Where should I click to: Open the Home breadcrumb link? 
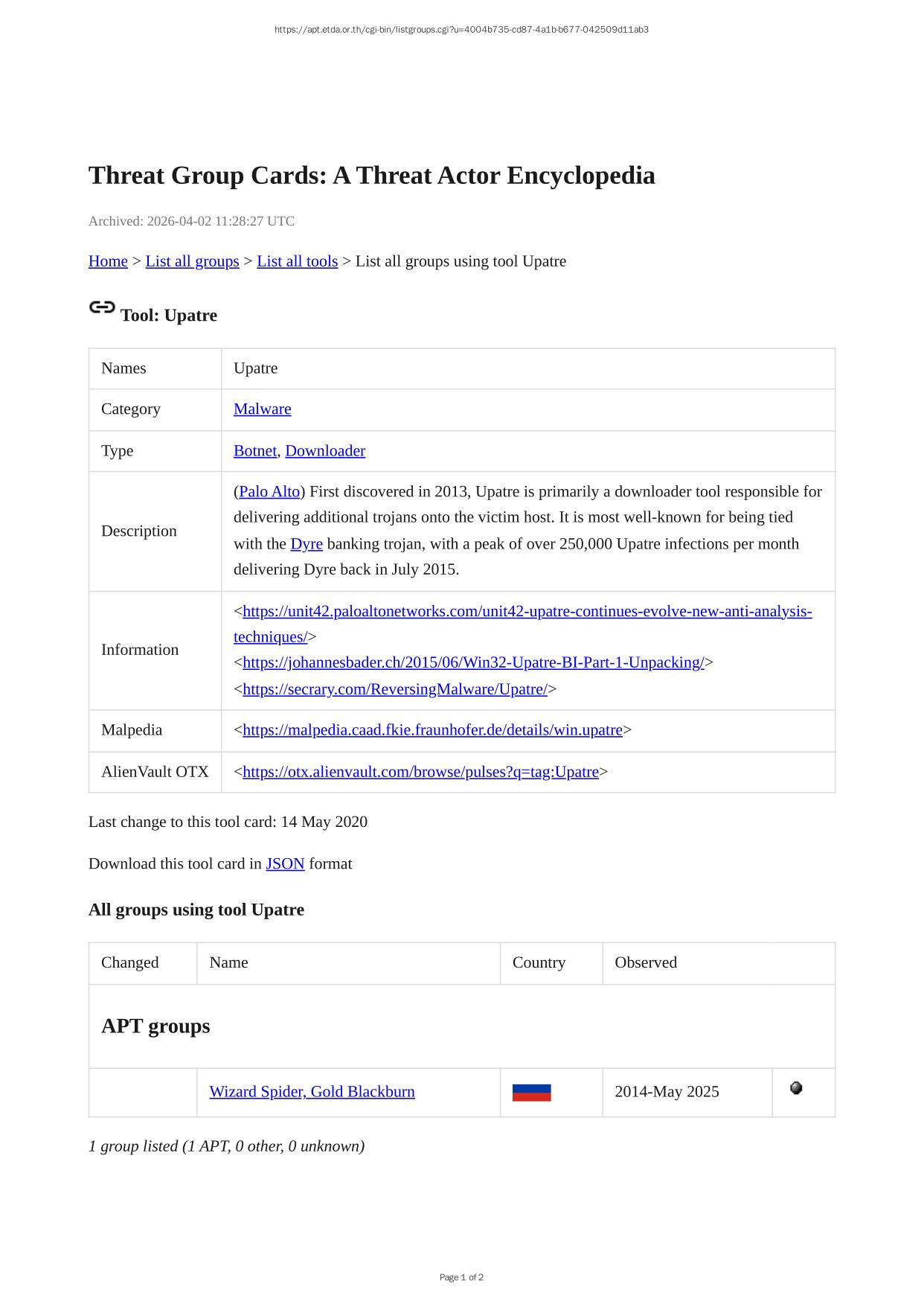click(108, 261)
